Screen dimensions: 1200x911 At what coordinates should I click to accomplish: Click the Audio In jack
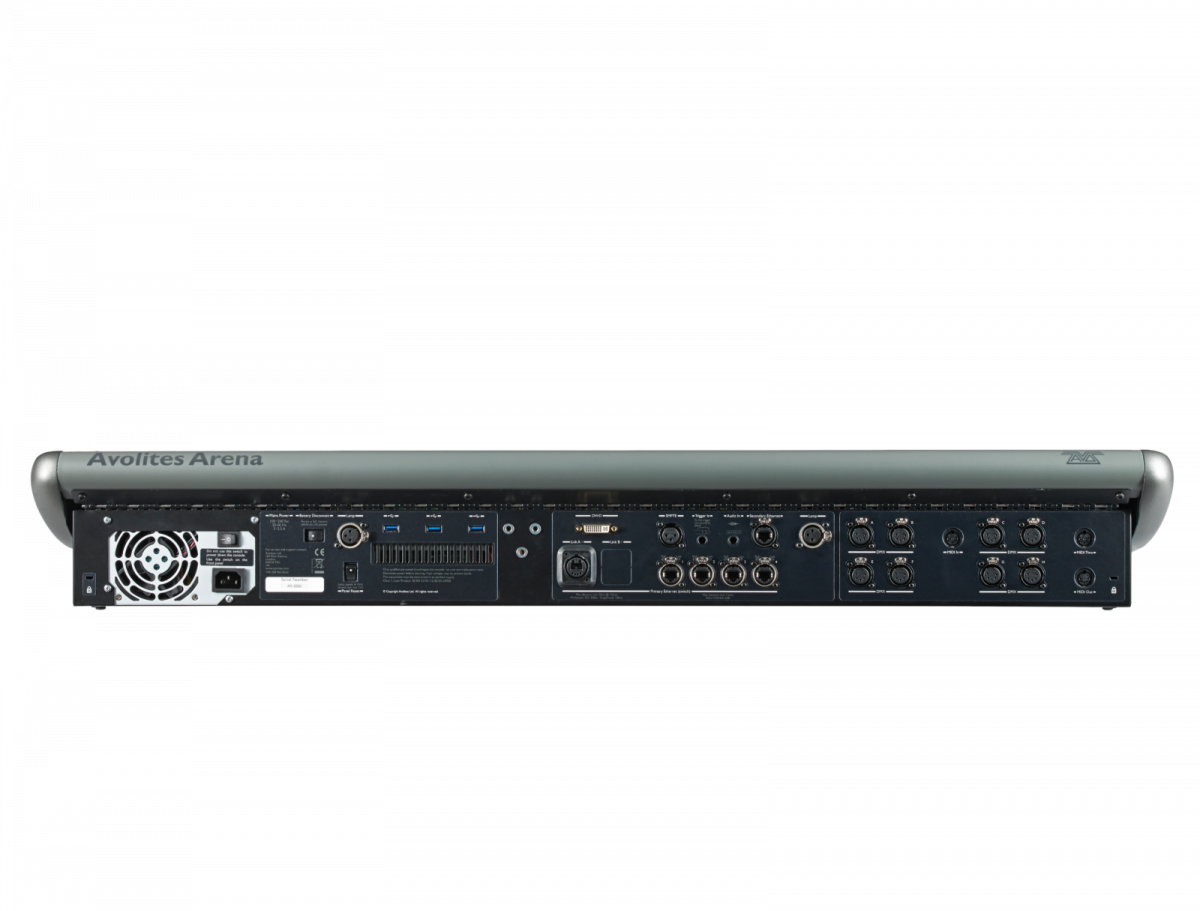pyautogui.click(x=732, y=540)
